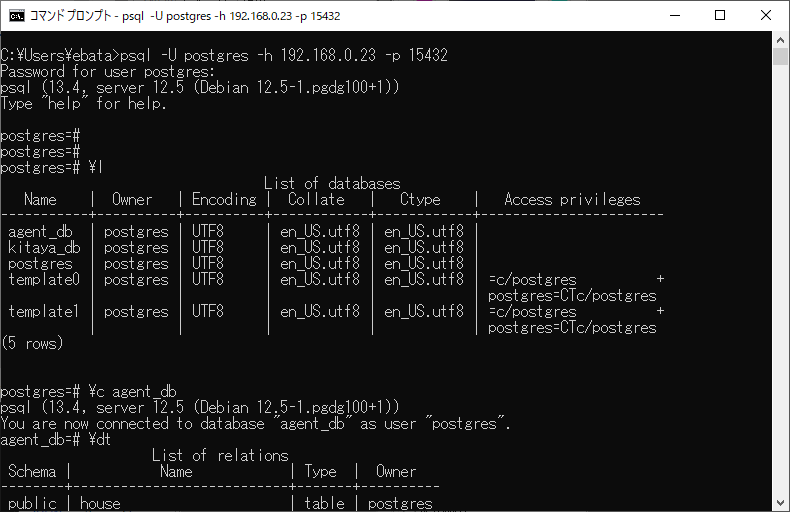Click the 'List of databases' heading
This screenshot has width=790, height=512.
(x=331, y=183)
